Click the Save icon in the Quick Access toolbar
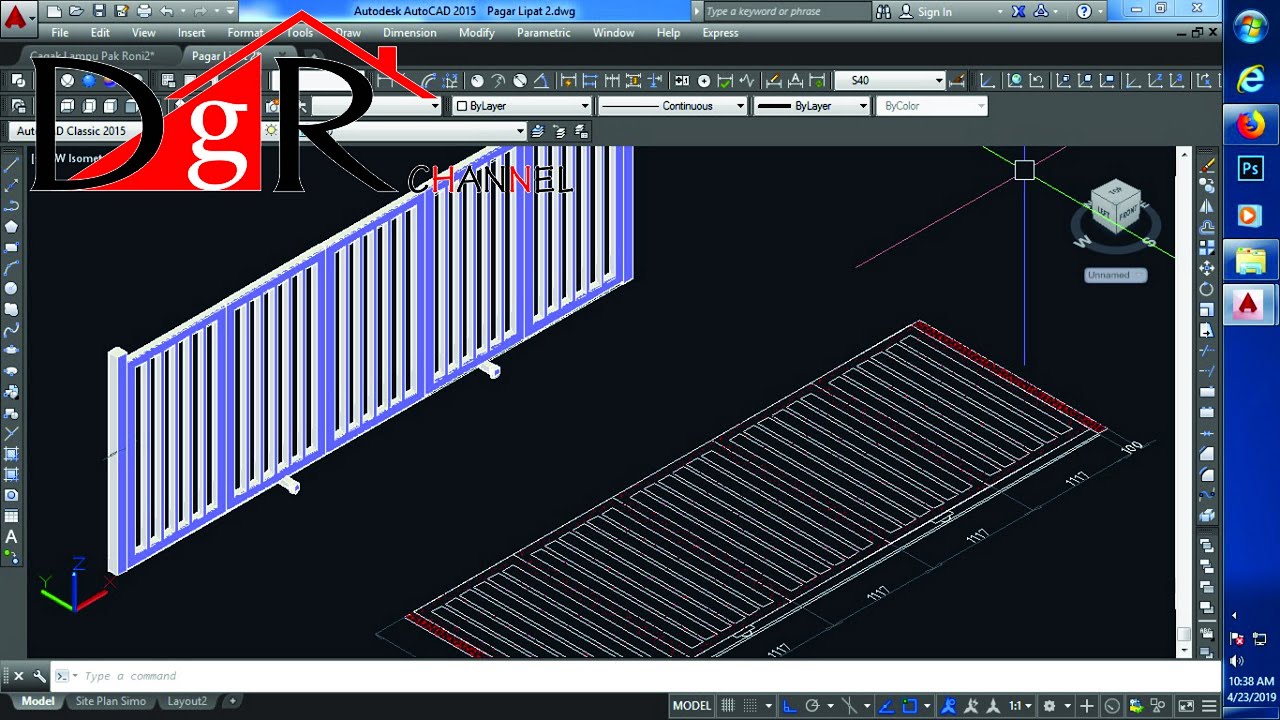Viewport: 1280px width, 720px height. pos(99,11)
